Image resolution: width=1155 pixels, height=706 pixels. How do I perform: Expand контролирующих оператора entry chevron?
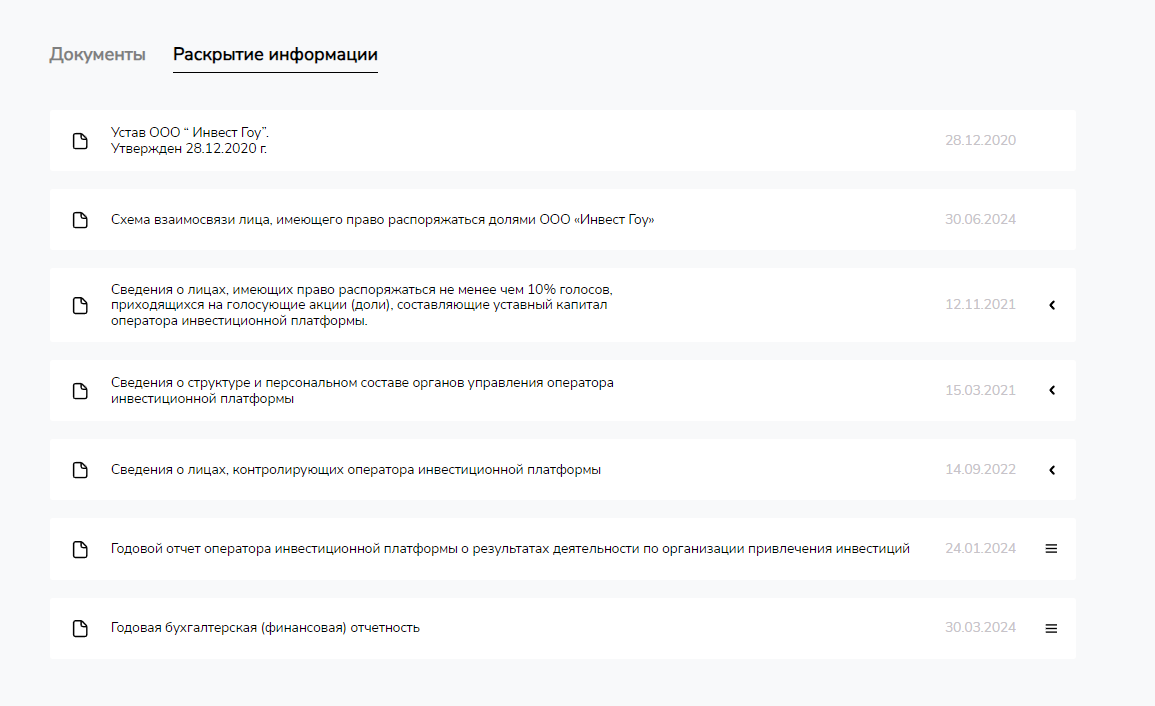[x=1052, y=470]
